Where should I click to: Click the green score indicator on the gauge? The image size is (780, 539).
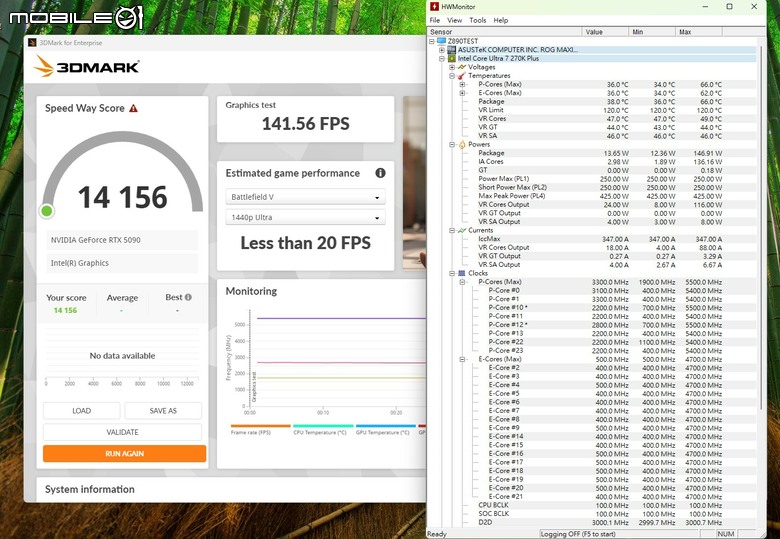click(47, 211)
